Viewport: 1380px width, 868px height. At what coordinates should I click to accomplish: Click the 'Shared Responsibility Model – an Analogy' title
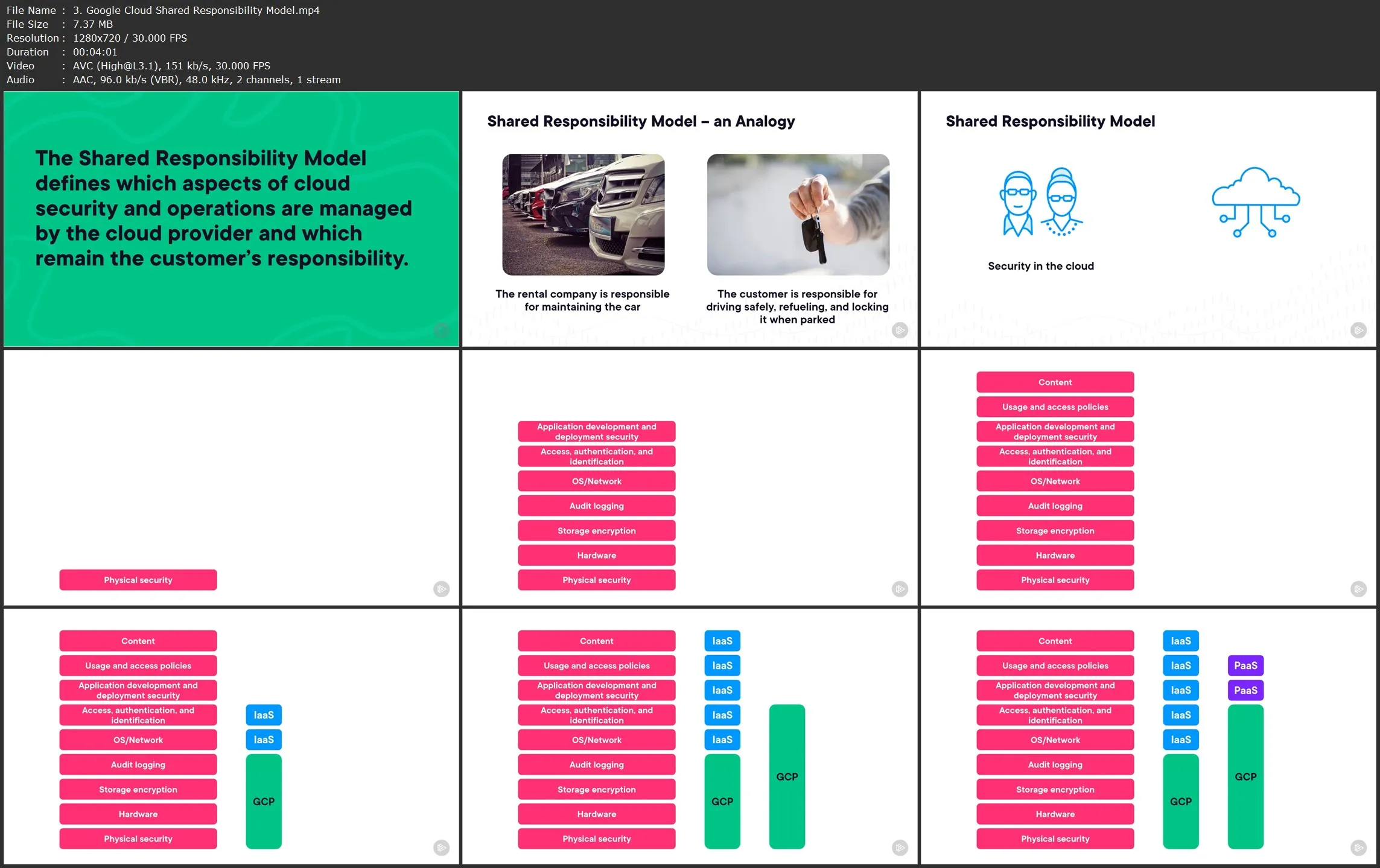click(x=641, y=121)
